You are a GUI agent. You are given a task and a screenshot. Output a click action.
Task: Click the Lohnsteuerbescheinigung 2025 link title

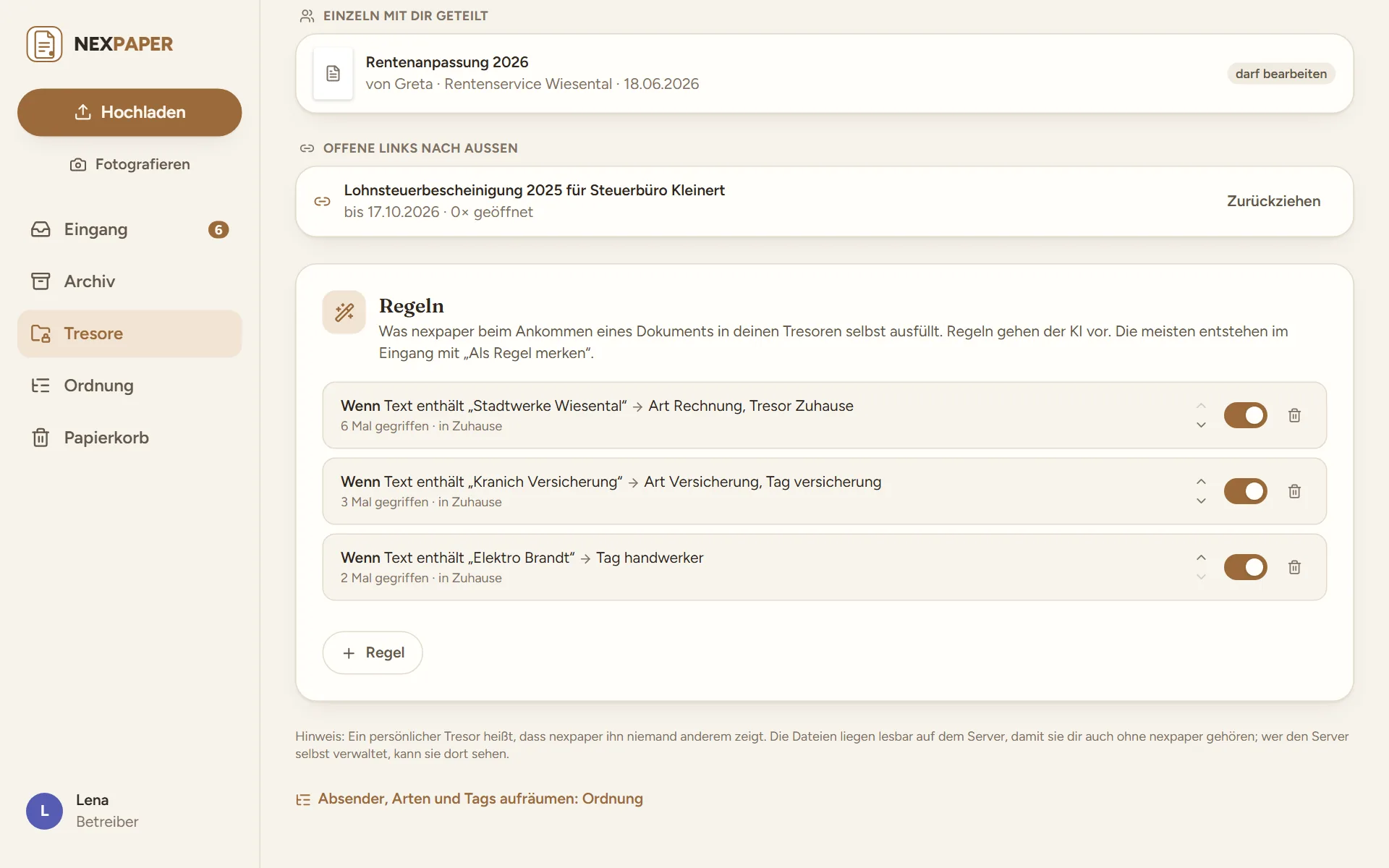(x=534, y=190)
